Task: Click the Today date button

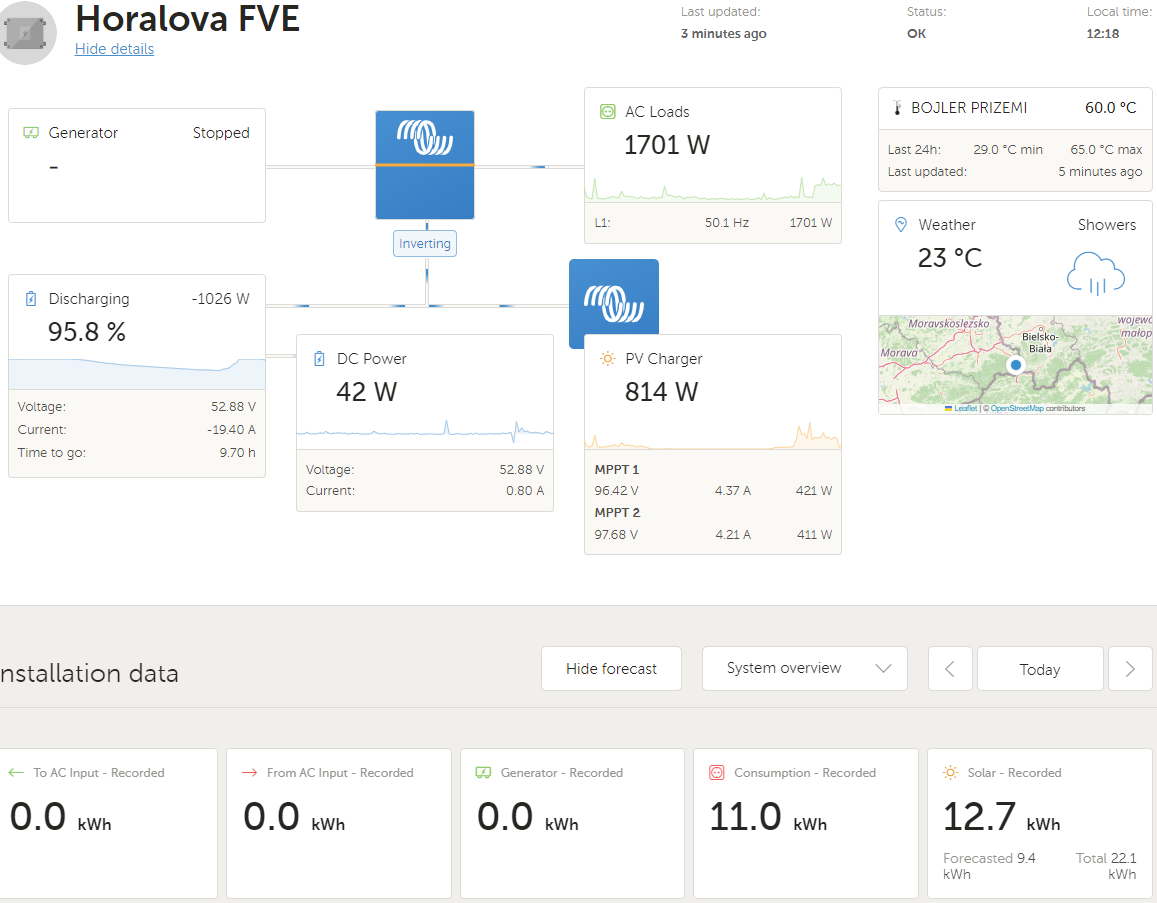Action: point(1039,669)
